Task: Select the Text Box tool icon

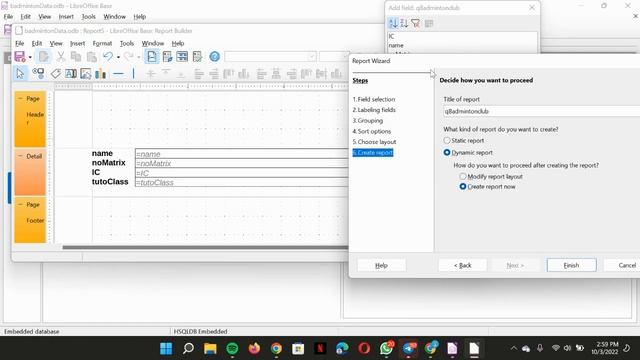Action: [71, 73]
